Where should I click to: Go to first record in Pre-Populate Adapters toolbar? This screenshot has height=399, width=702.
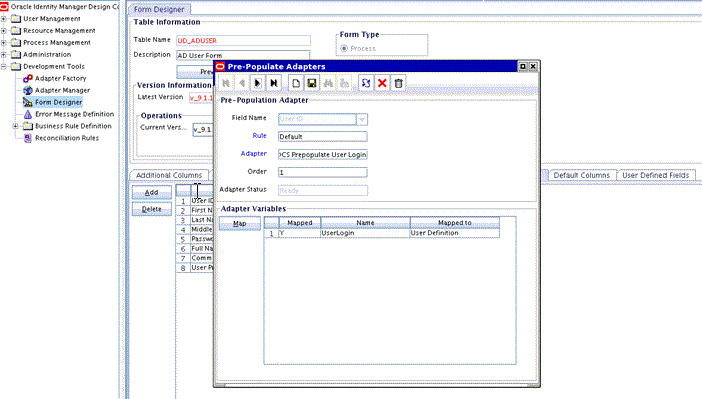click(226, 83)
